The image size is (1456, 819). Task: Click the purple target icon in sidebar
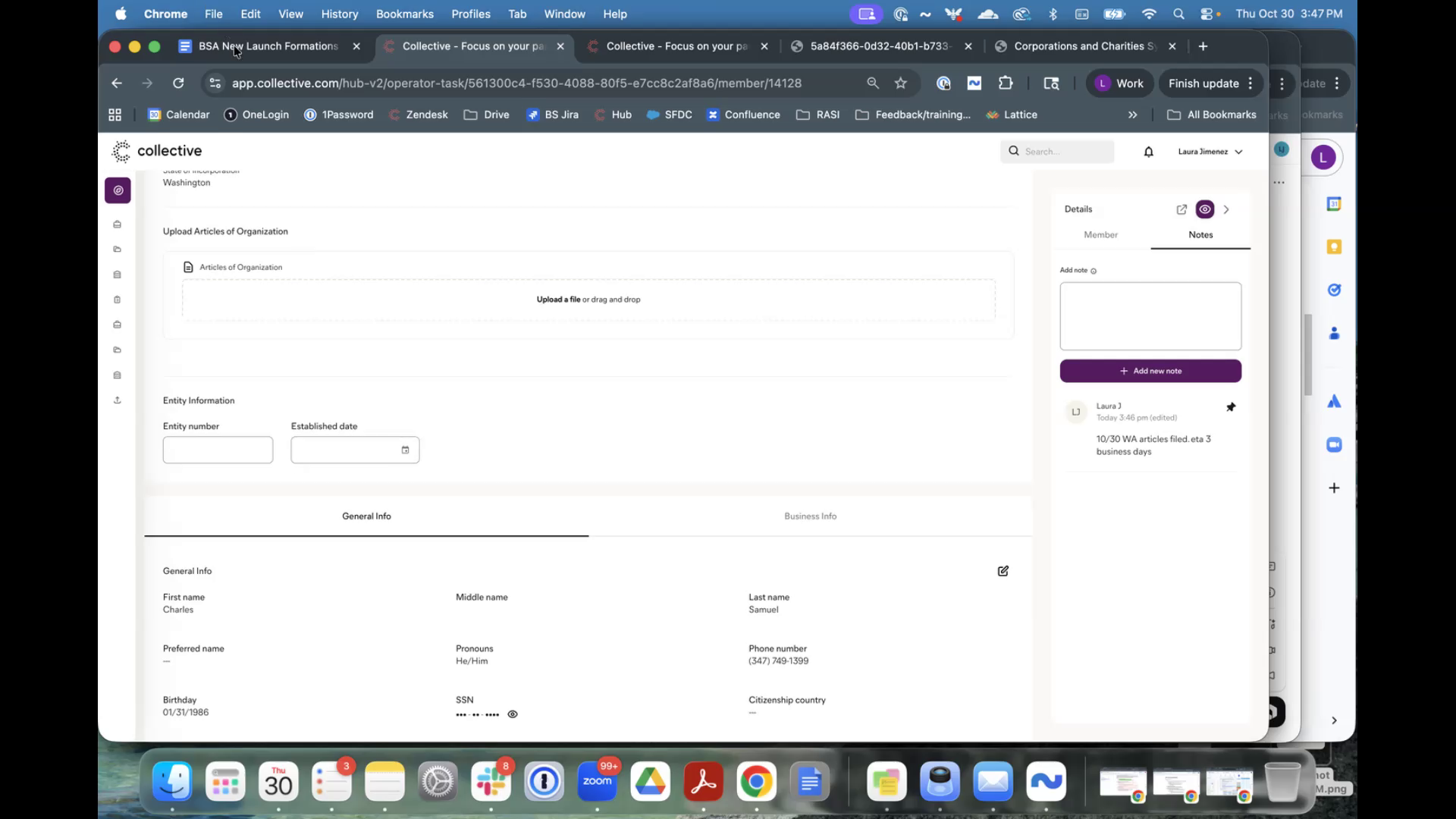point(118,190)
